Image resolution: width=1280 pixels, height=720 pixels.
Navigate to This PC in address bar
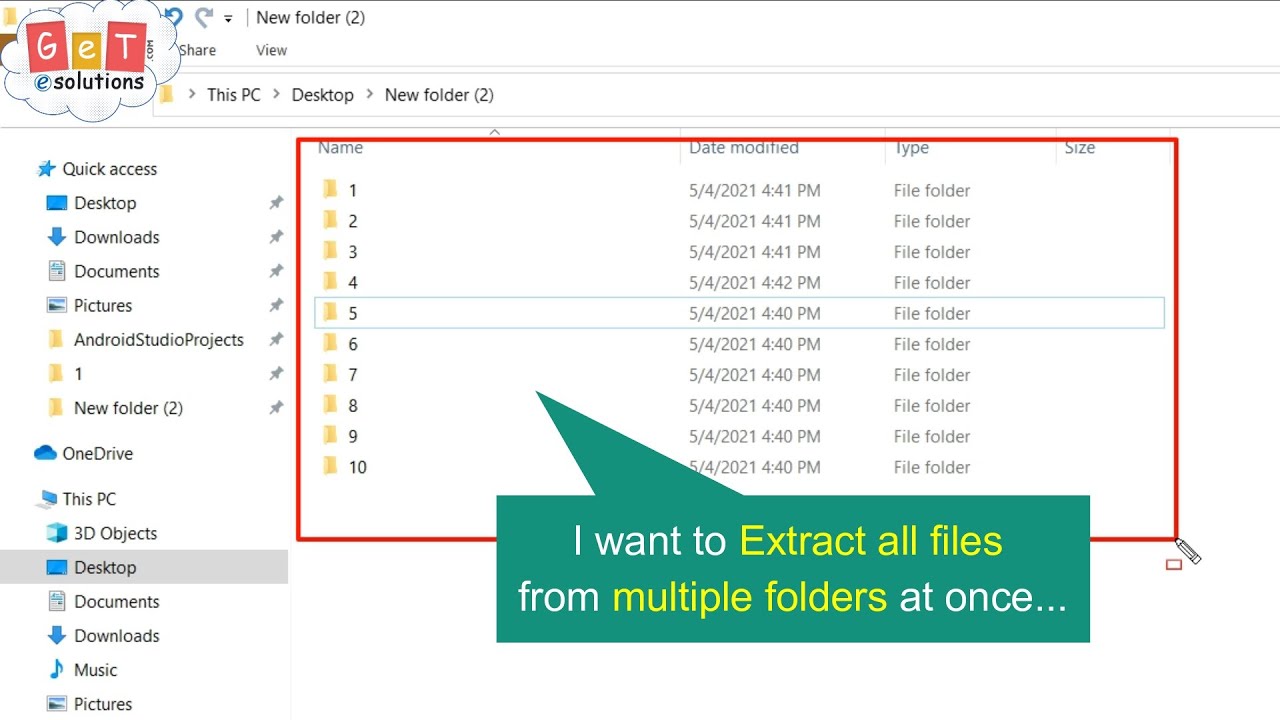pyautogui.click(x=233, y=95)
